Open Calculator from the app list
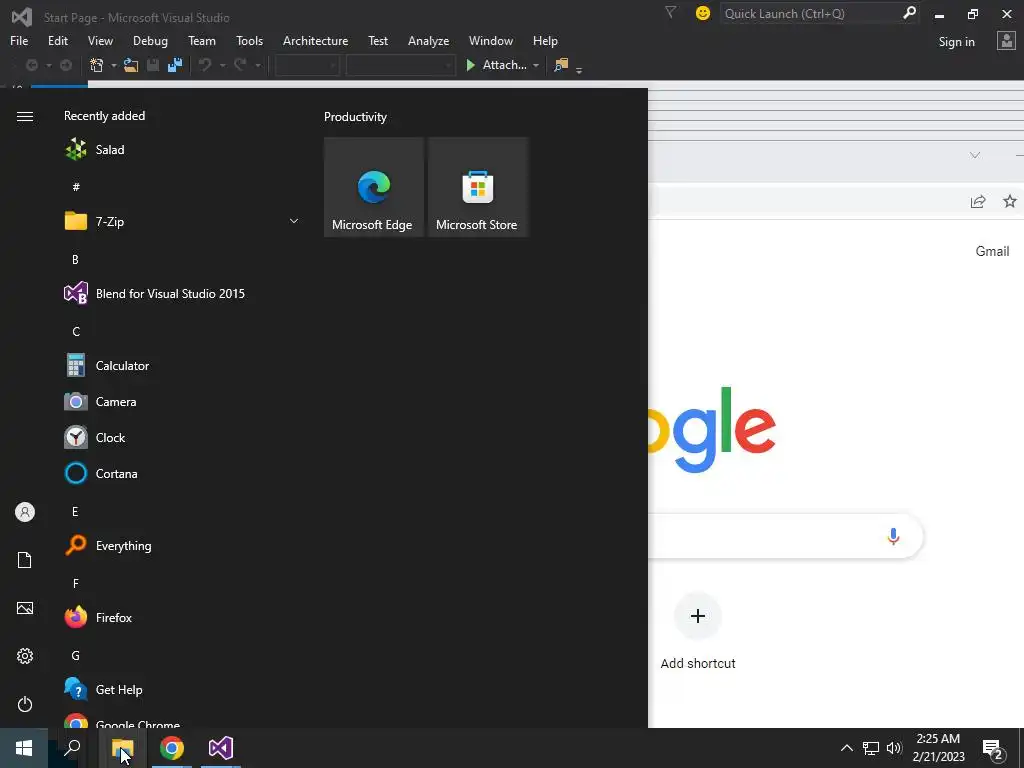 [181, 366]
